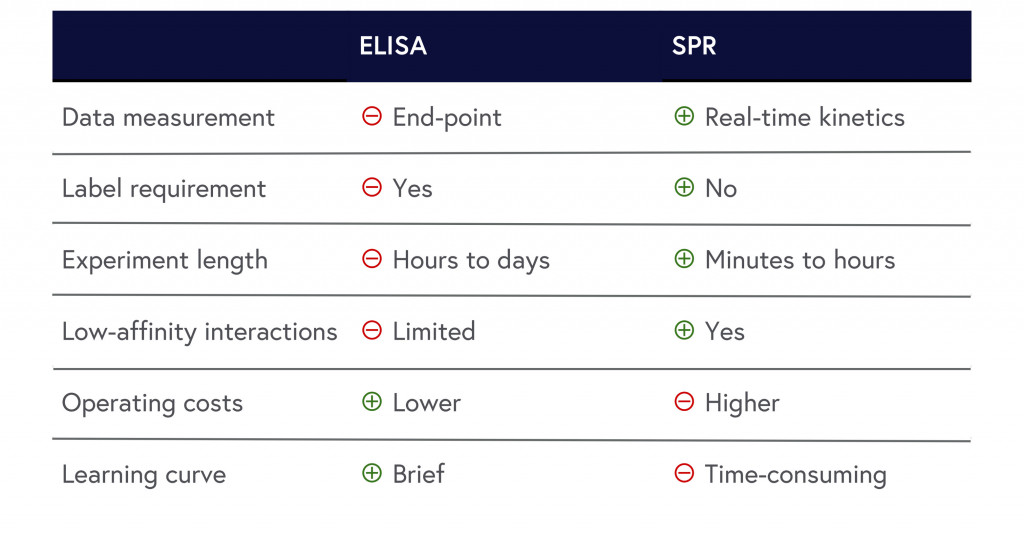1024x533 pixels.
Task: Click the red minus icon beside Hours to days
Action: tap(372, 259)
